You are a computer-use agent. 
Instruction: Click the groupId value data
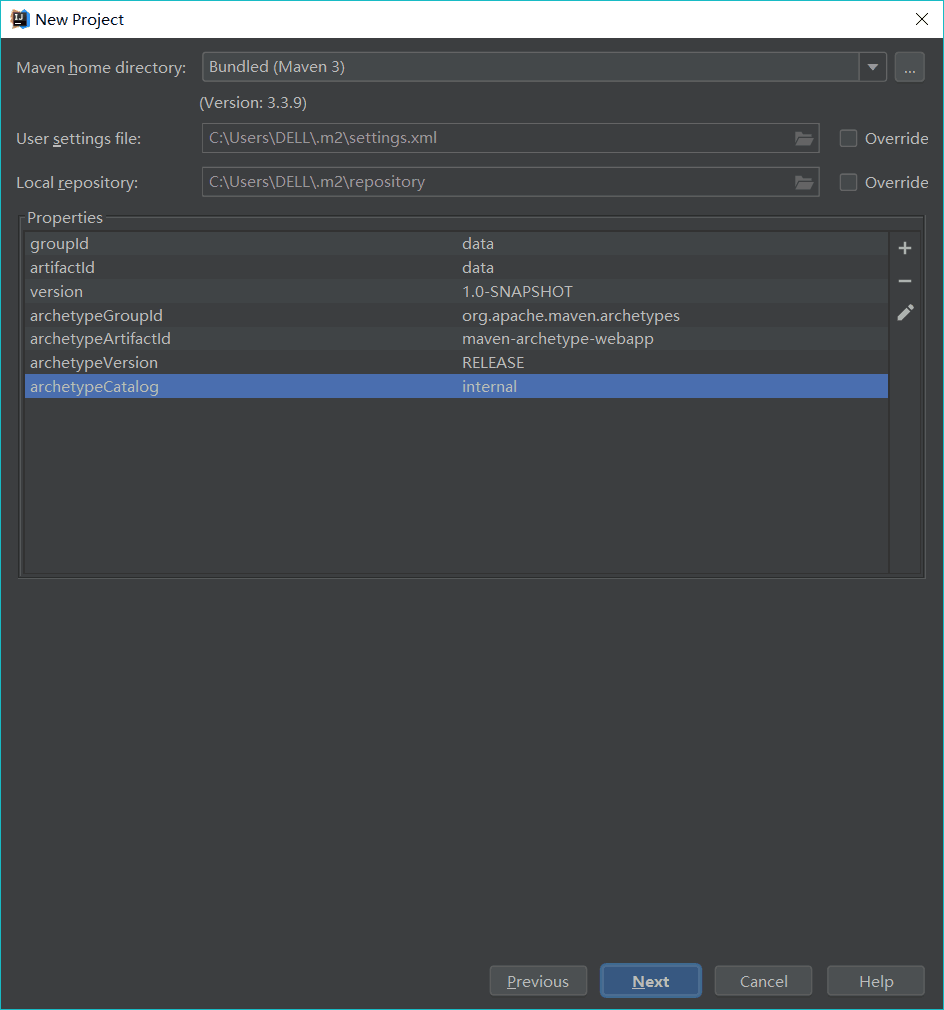tap(478, 243)
